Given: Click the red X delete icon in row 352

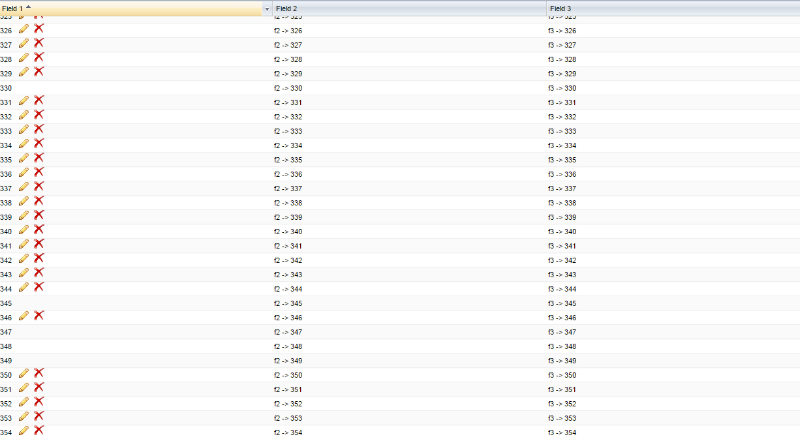Looking at the screenshot, I should pyautogui.click(x=39, y=401).
